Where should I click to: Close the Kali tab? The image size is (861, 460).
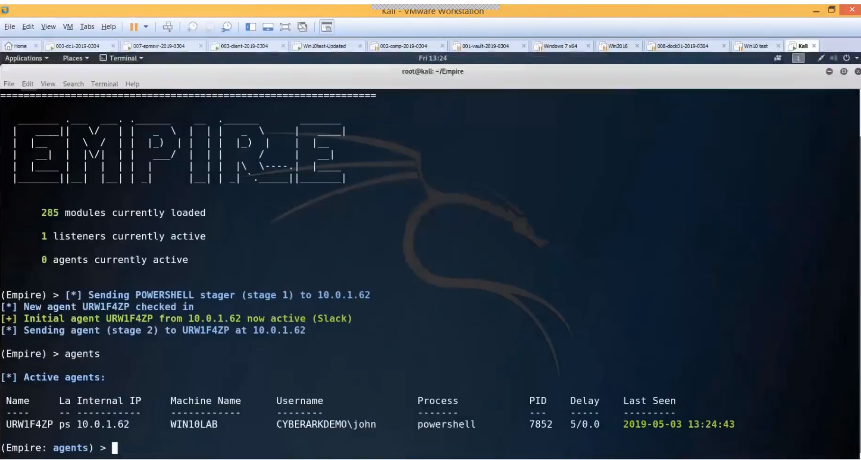814,46
